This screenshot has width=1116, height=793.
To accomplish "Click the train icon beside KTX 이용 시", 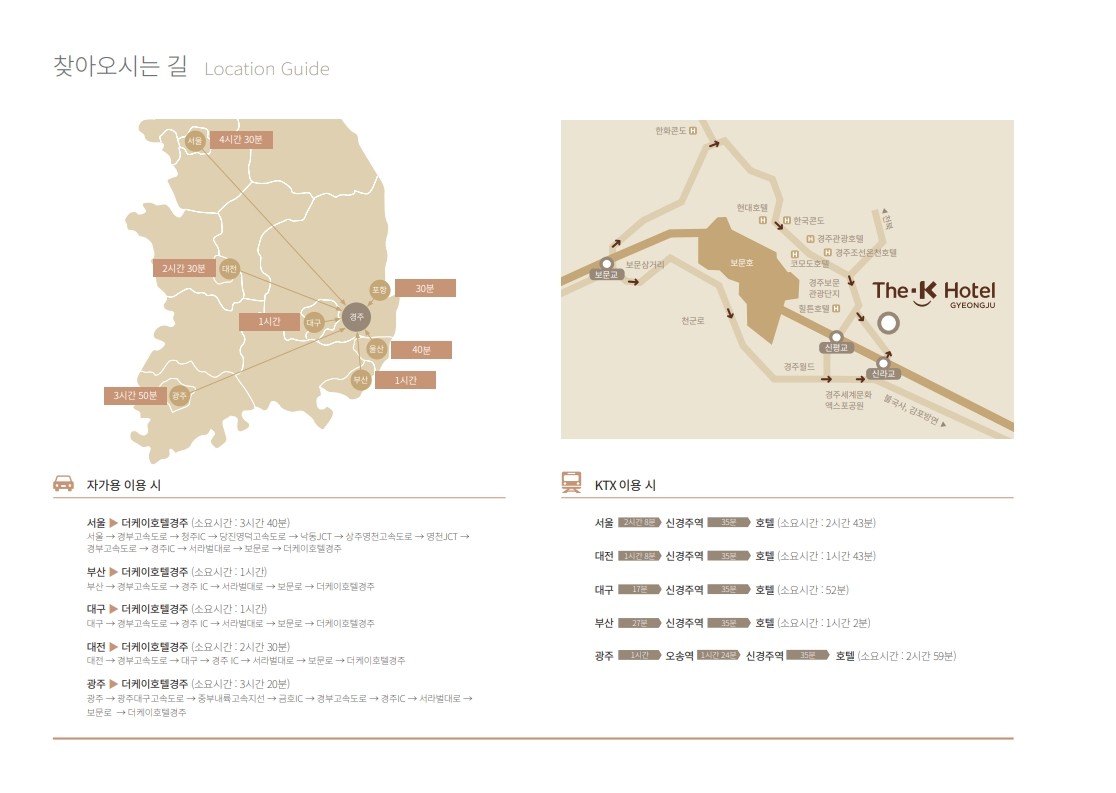I will [x=571, y=484].
